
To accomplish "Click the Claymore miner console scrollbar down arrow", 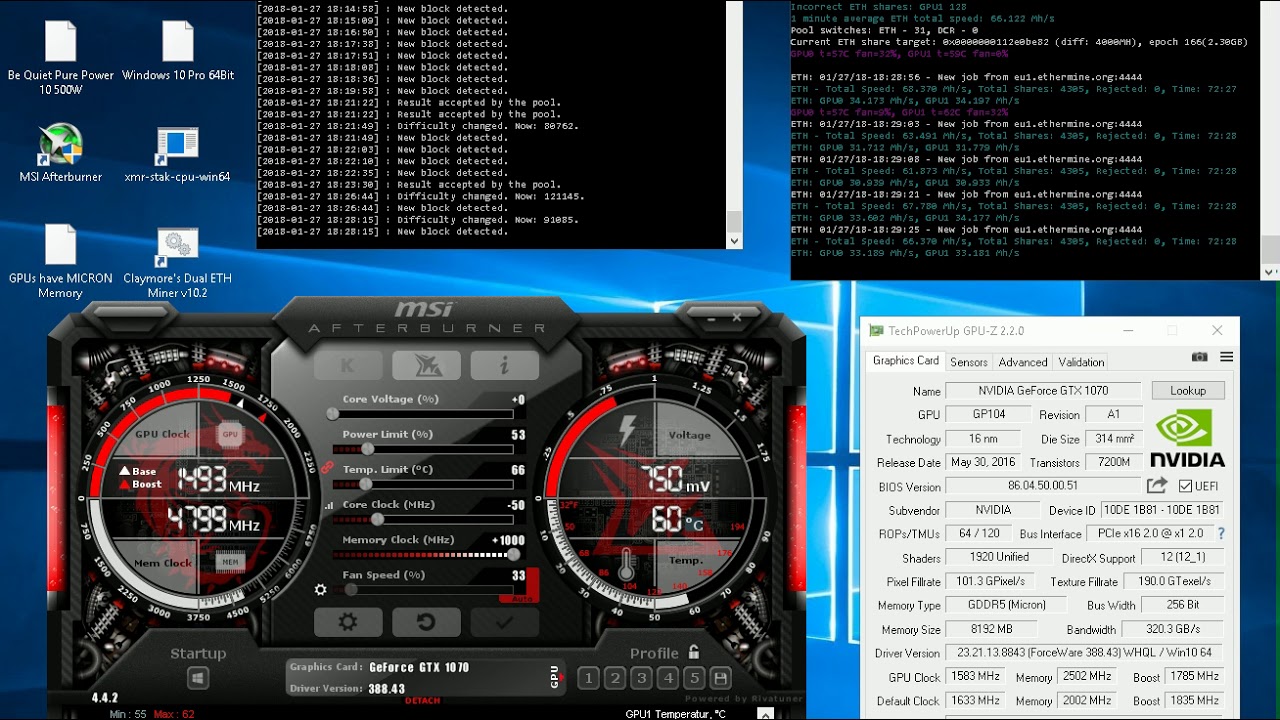I will (x=1271, y=271).
